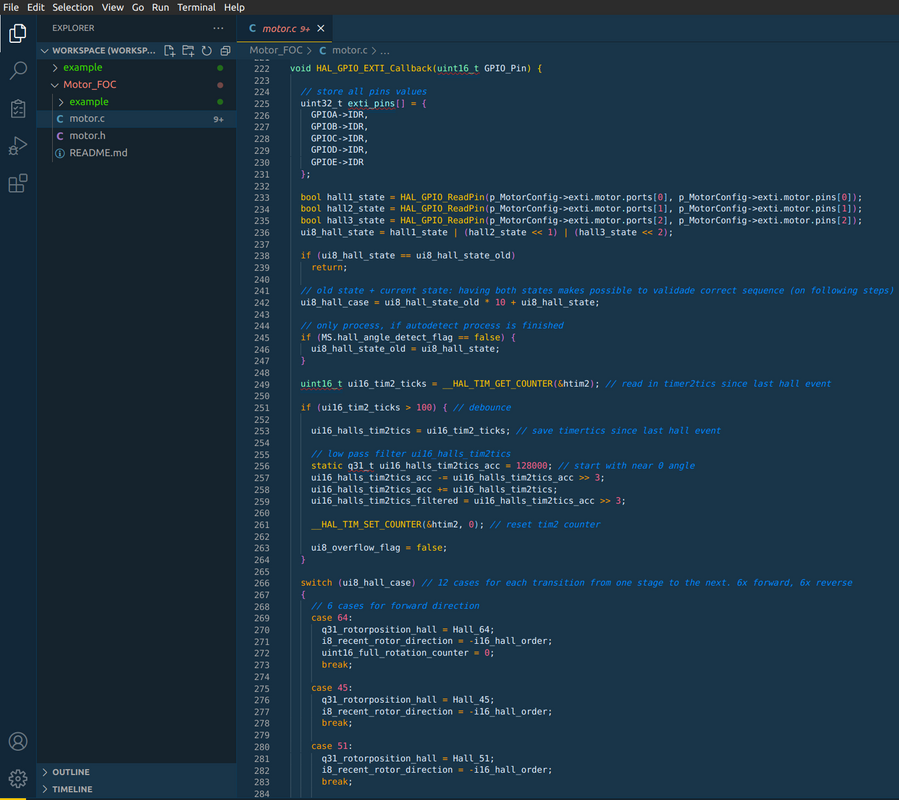Screen dimensions: 899x800
Task: Refresh the Explorer file tree
Action: 206,50
